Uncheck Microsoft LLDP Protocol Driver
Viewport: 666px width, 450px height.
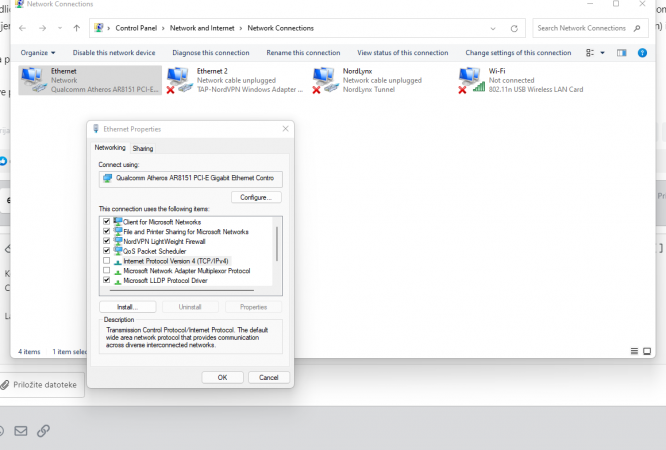pos(107,280)
